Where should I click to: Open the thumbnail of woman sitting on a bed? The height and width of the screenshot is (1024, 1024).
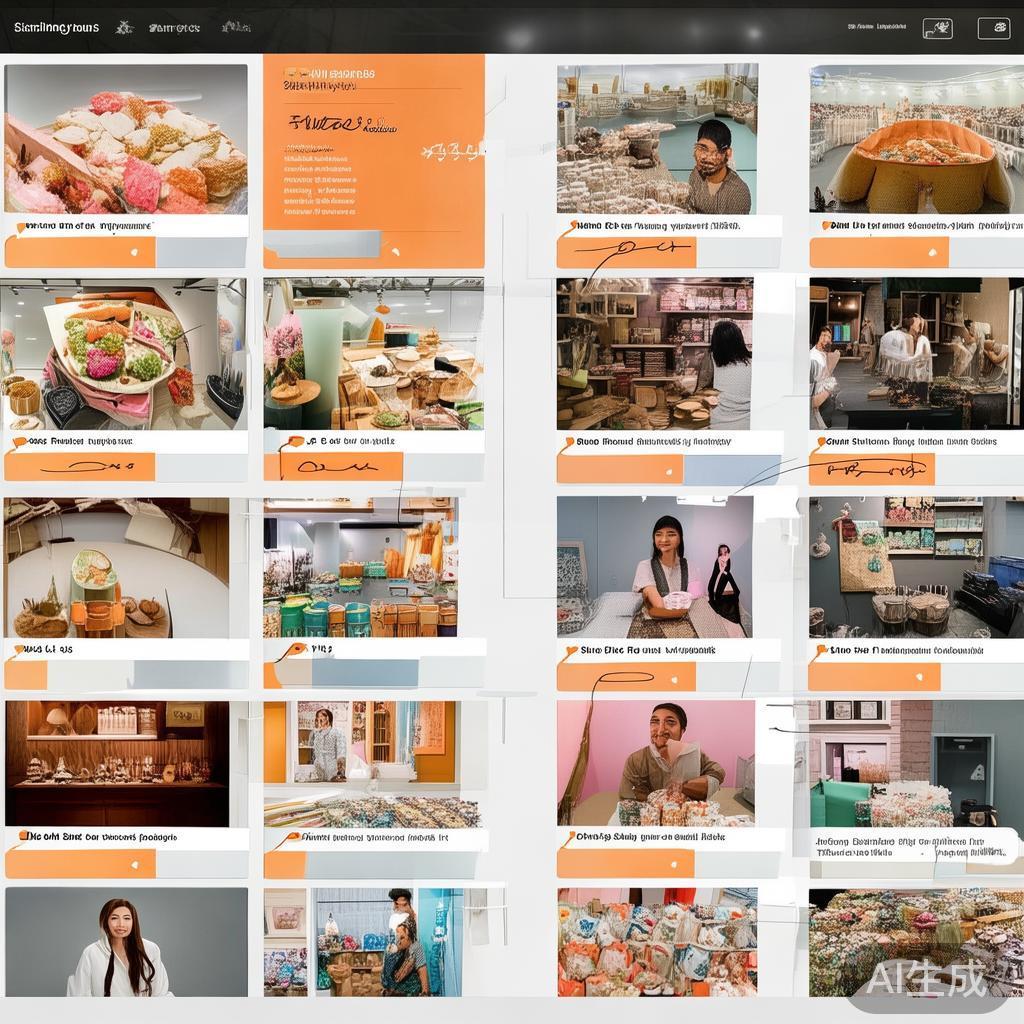tap(655, 567)
